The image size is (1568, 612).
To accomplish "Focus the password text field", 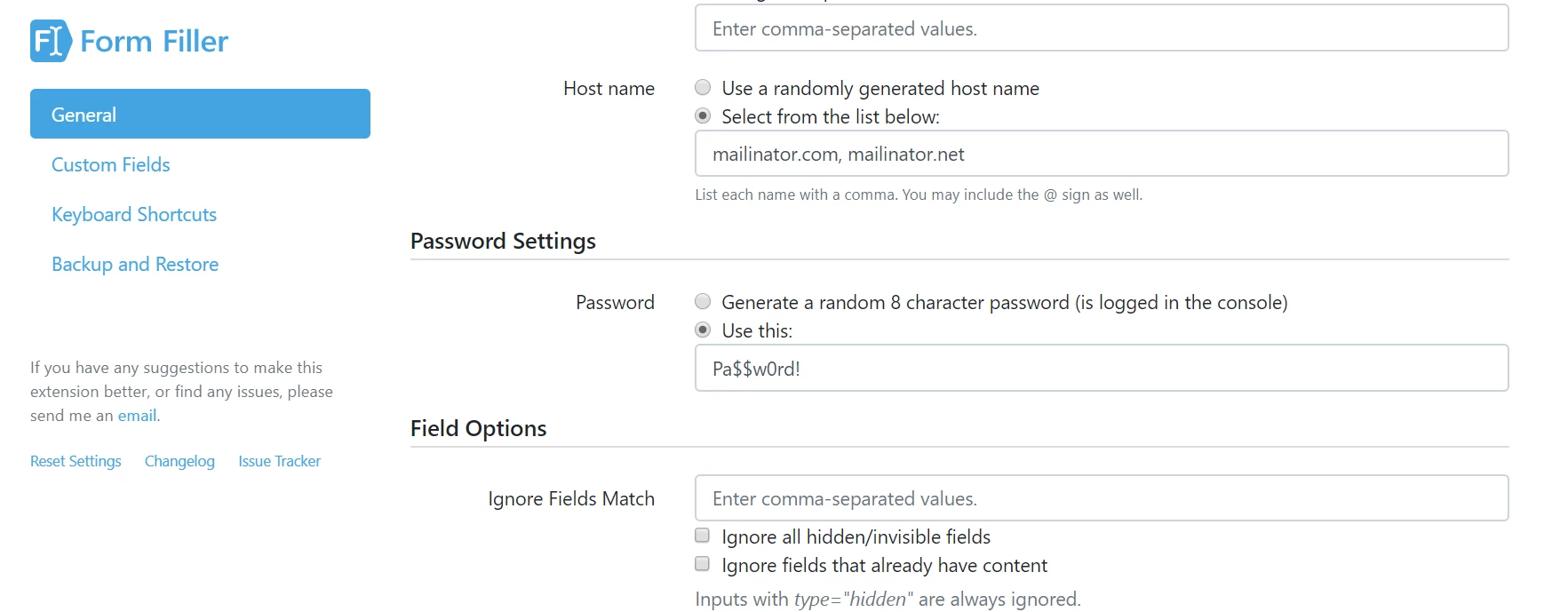I will coord(1101,368).
